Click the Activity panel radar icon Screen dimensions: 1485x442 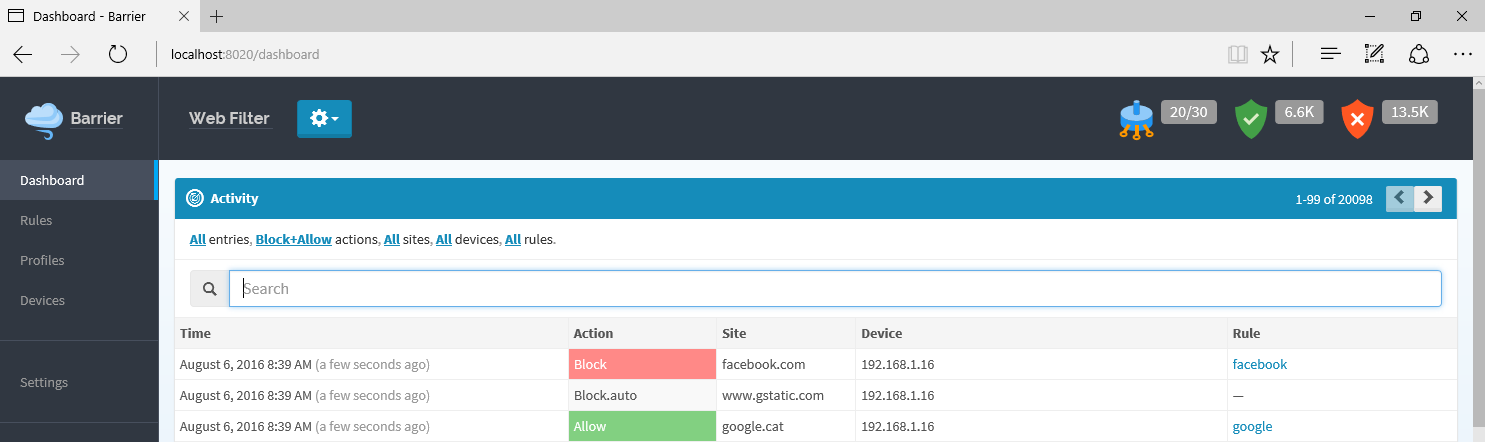pos(195,199)
